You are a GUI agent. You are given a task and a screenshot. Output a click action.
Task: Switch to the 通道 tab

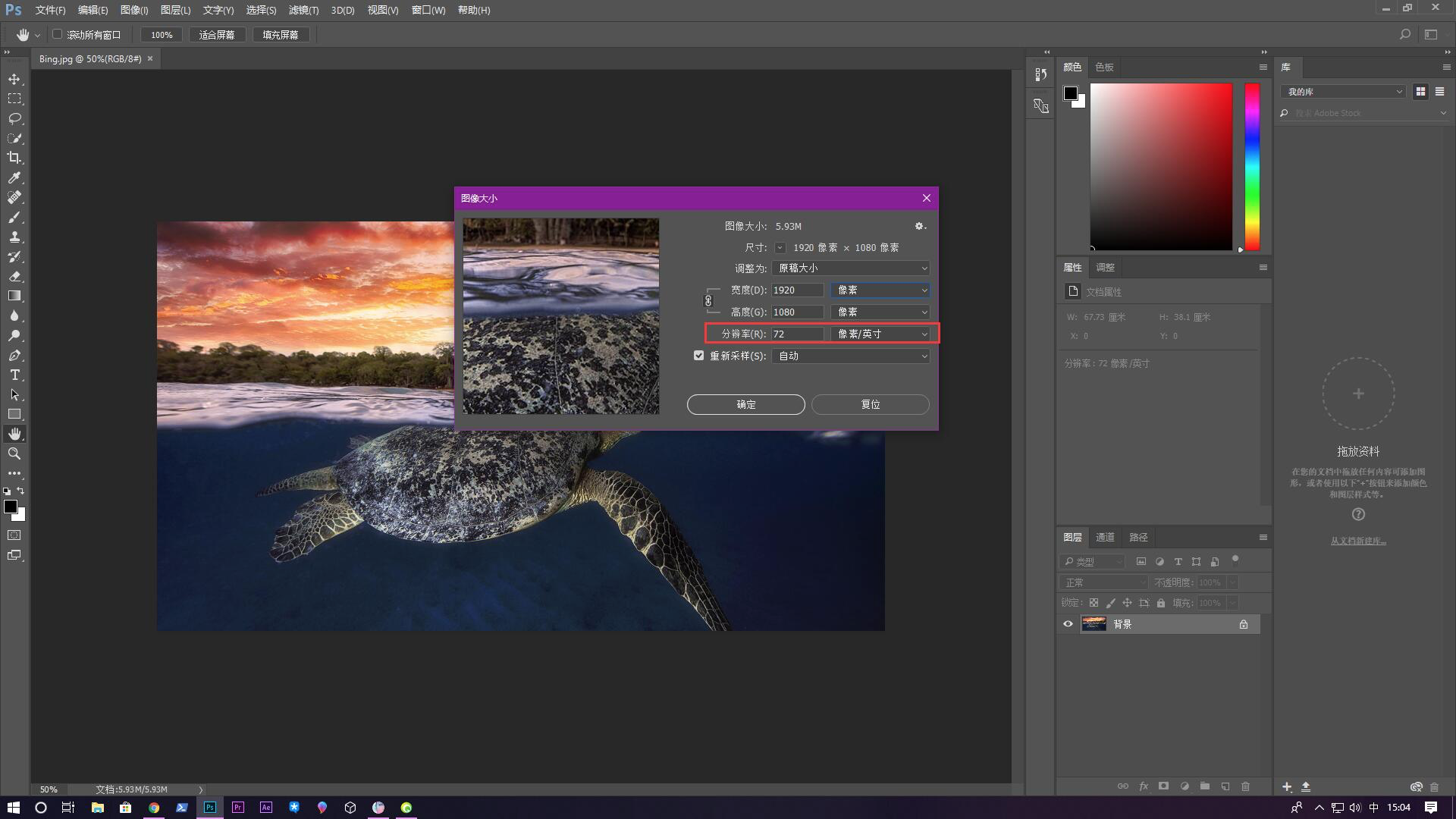(1105, 537)
